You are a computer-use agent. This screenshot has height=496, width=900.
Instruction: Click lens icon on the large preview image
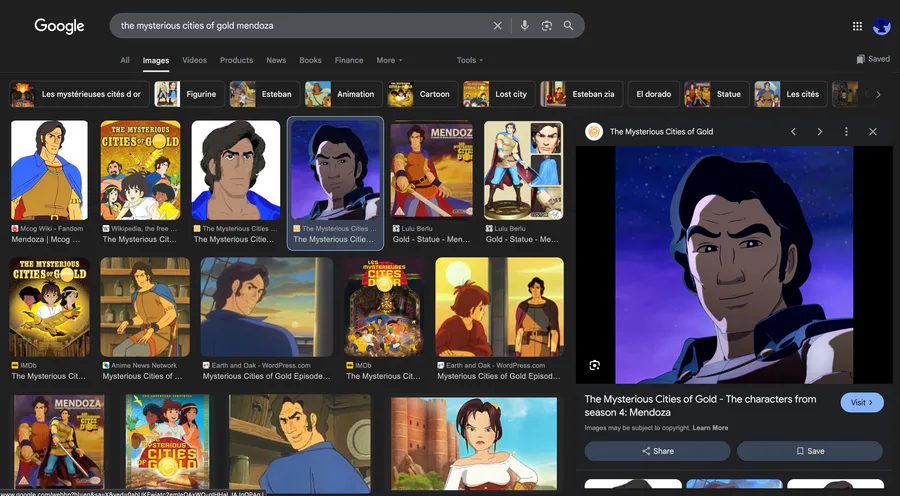595,365
